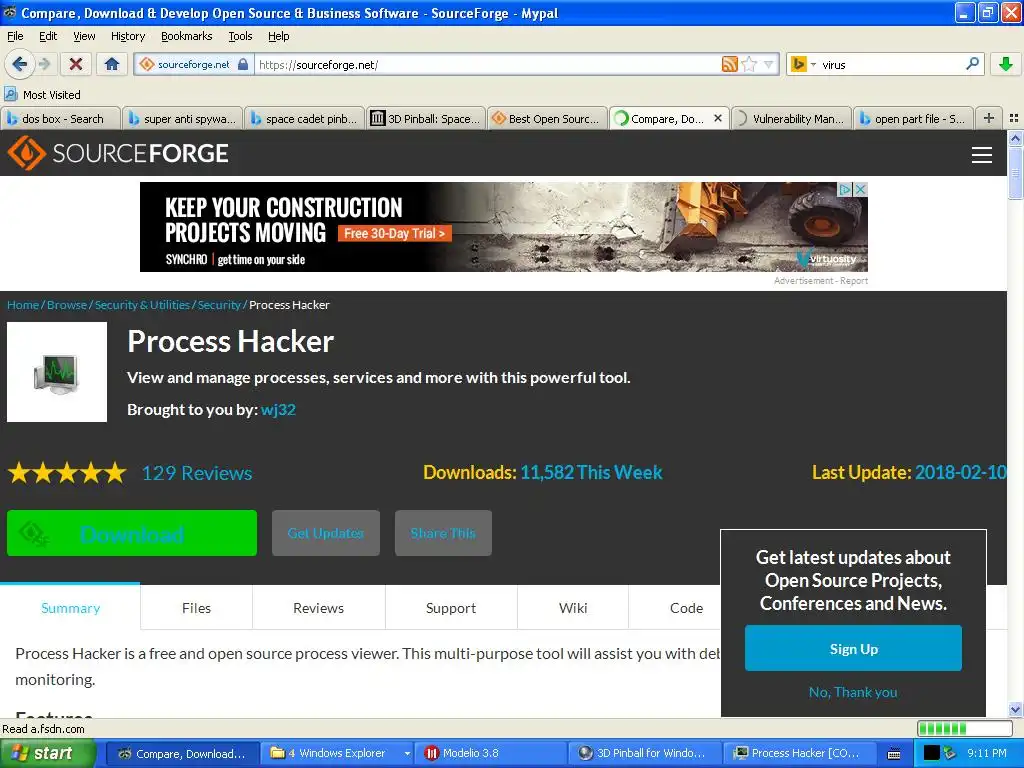Click the page scrollbar down arrow
Screen dimensions: 1024x768
click(1015, 709)
